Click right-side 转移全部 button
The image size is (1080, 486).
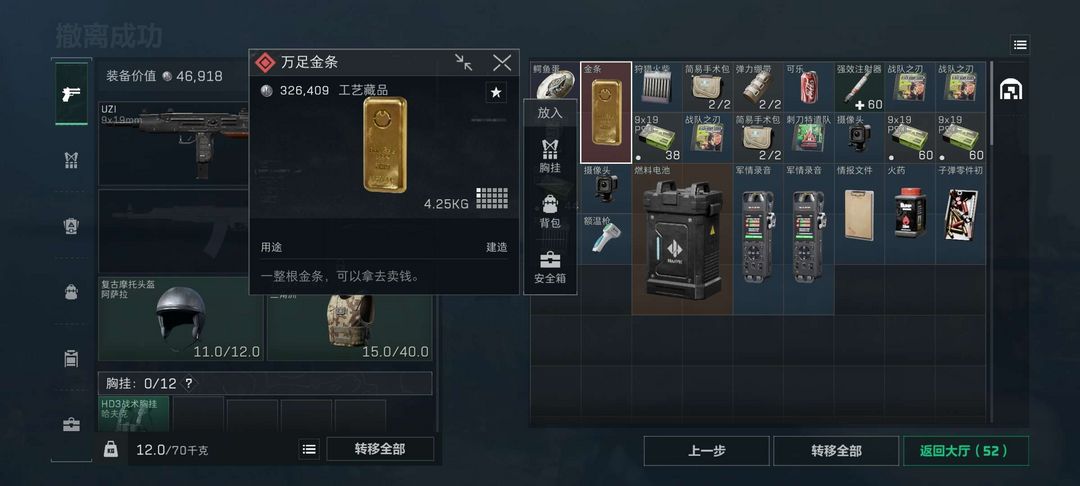tap(836, 451)
